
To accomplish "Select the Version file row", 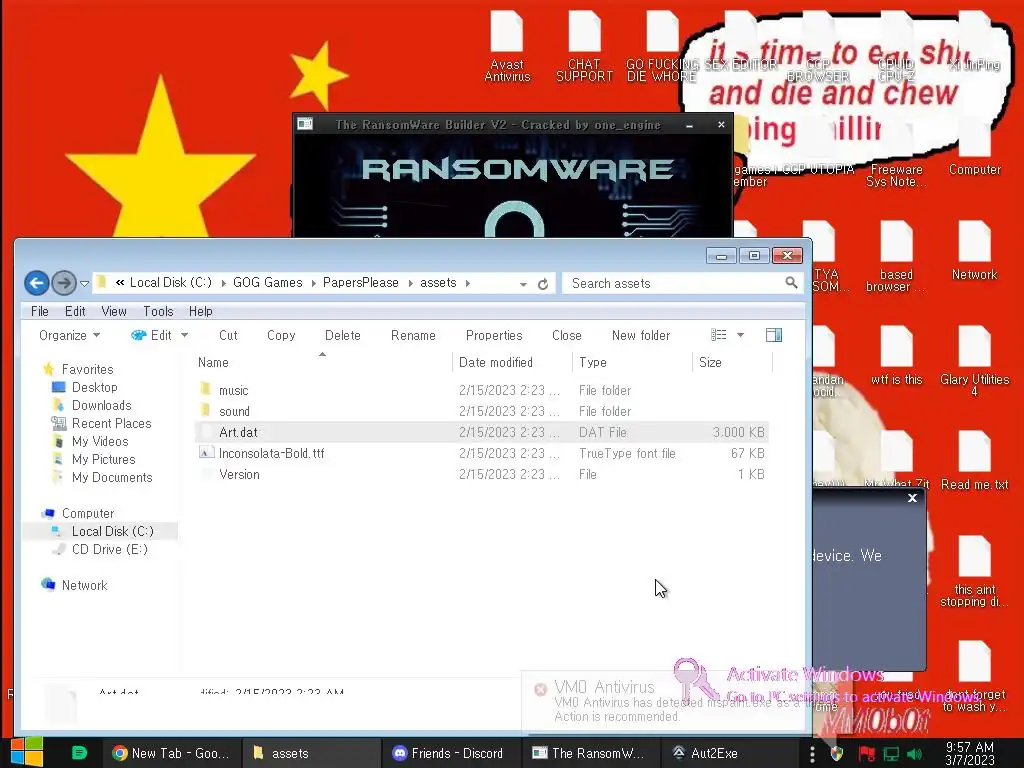I will pyautogui.click(x=482, y=474).
